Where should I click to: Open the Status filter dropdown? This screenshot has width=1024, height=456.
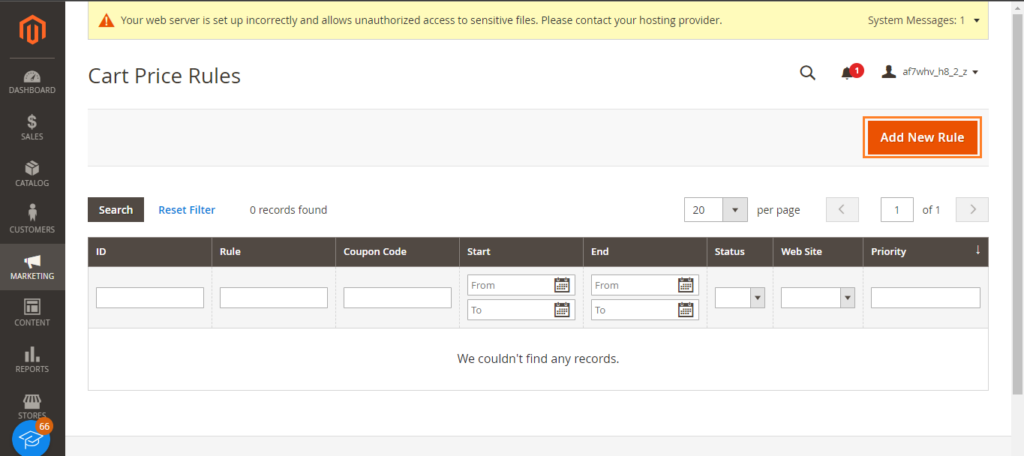[739, 298]
